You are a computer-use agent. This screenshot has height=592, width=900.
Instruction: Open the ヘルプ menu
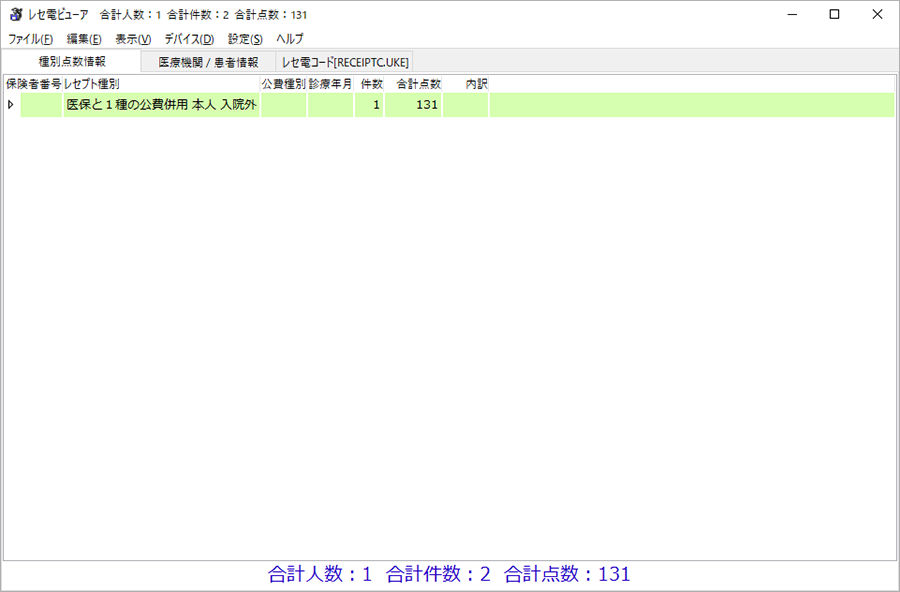pyautogui.click(x=290, y=39)
